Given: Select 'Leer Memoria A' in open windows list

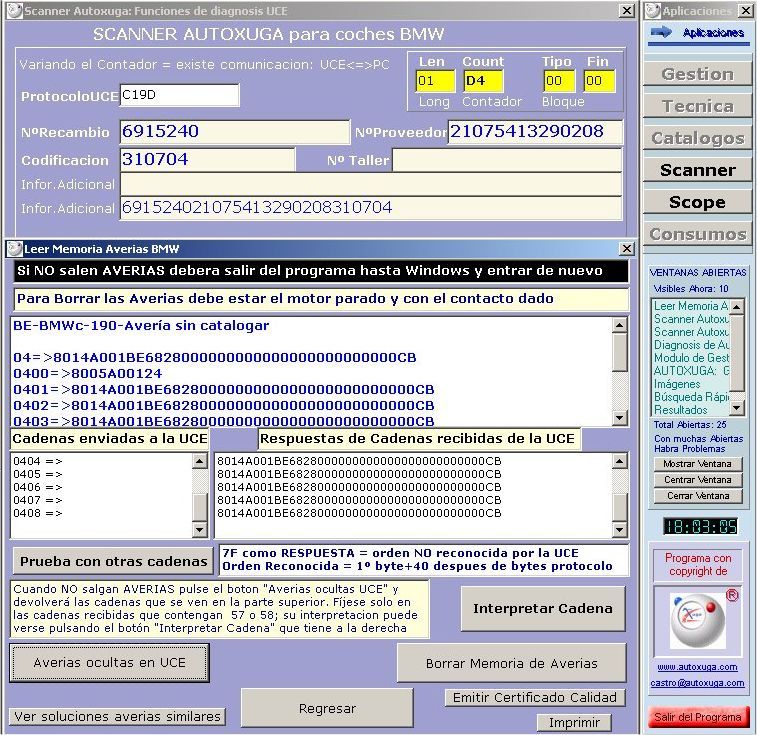Looking at the screenshot, I should (x=691, y=306).
